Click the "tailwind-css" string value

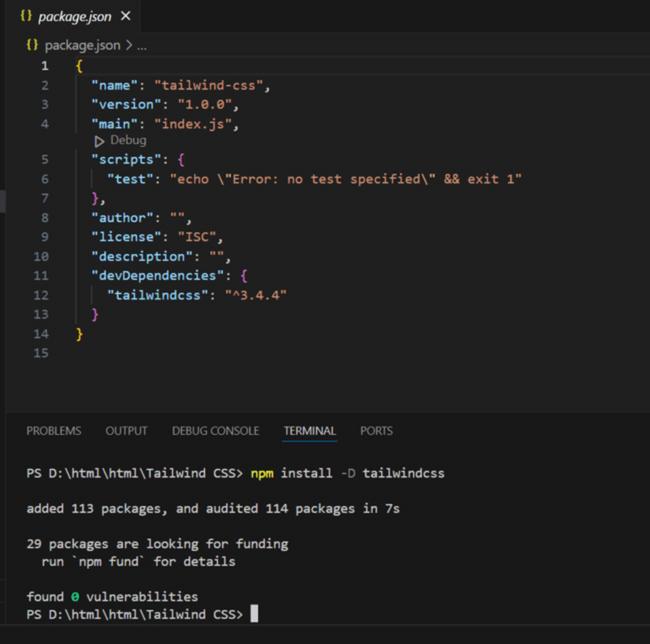tap(209, 85)
